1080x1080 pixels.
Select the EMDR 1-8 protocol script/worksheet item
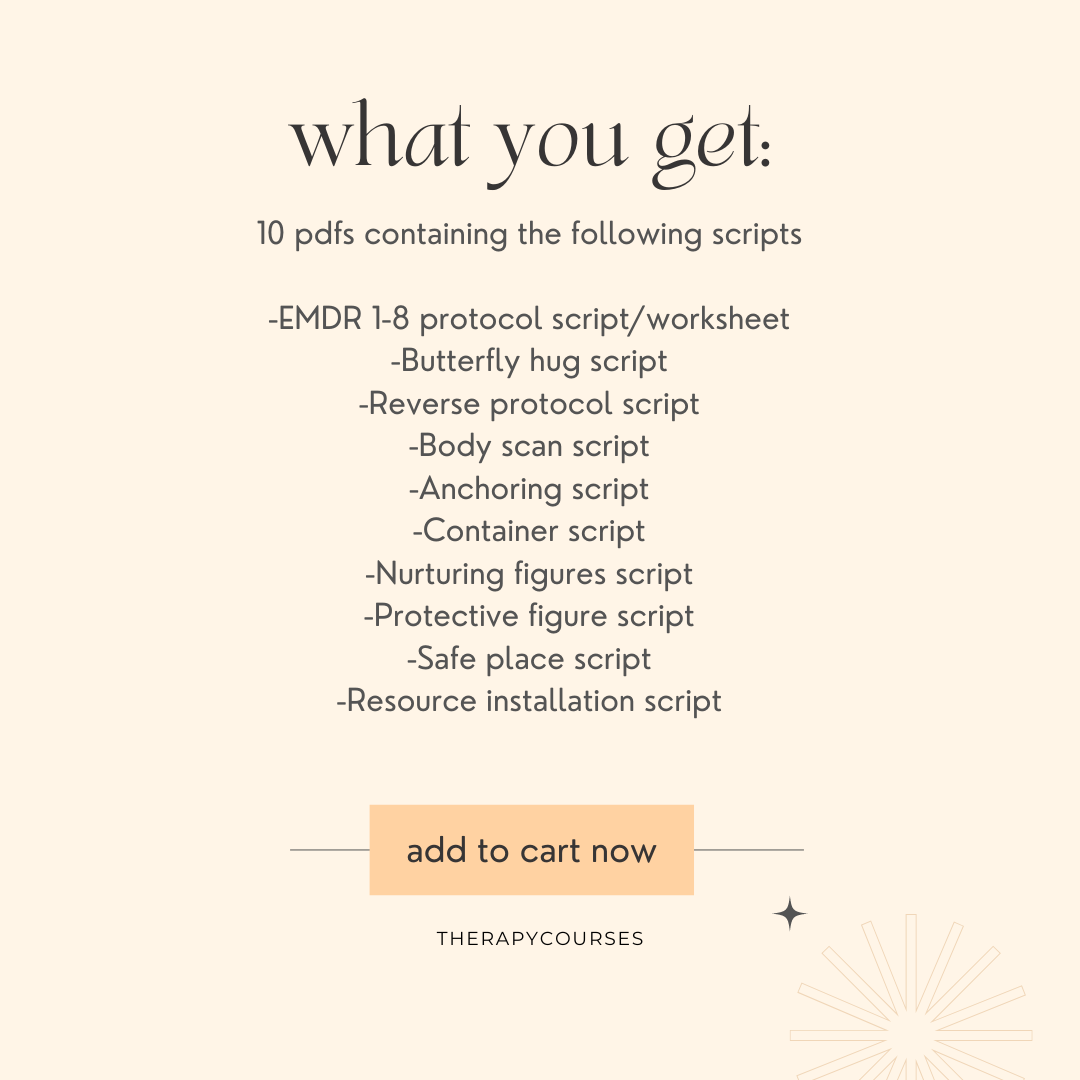click(529, 319)
